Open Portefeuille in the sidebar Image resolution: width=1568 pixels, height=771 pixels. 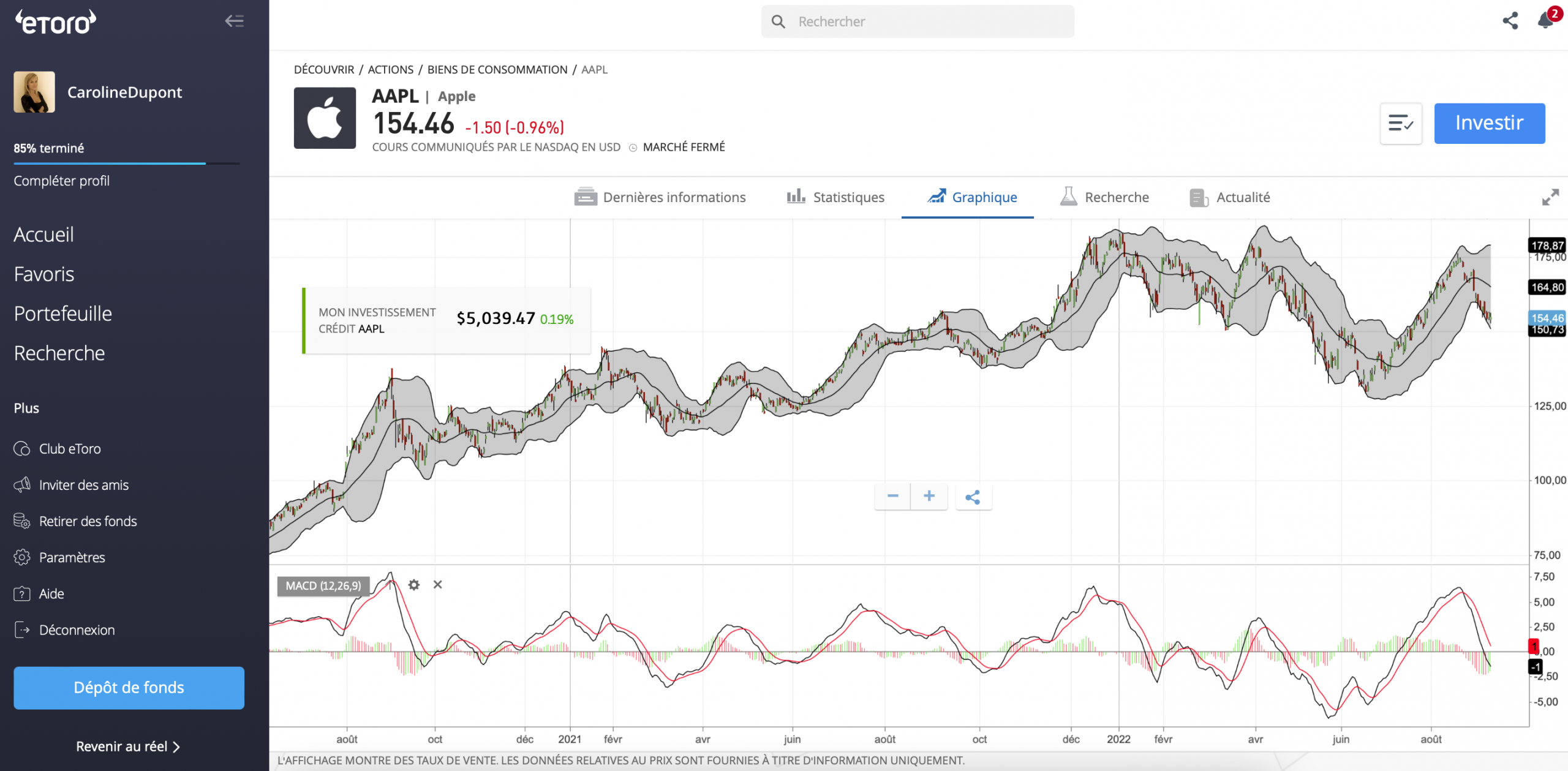pyautogui.click(x=63, y=314)
